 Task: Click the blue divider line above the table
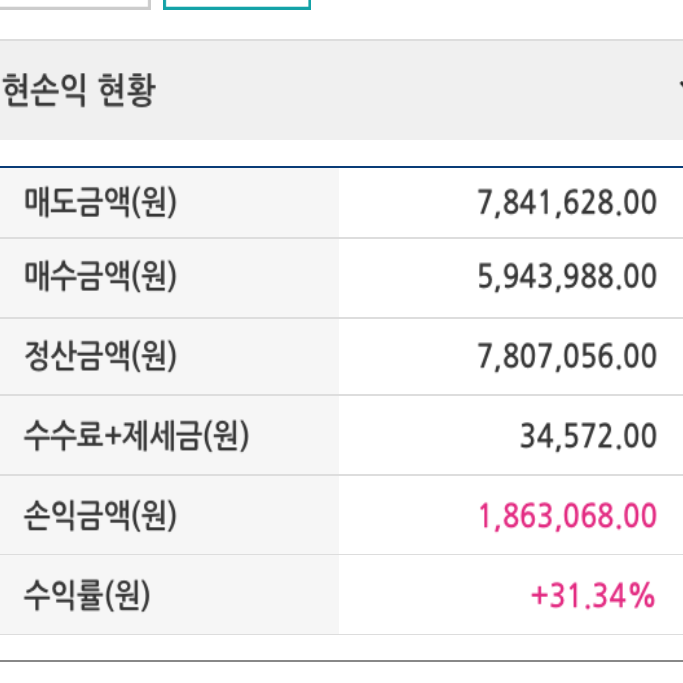342,167
